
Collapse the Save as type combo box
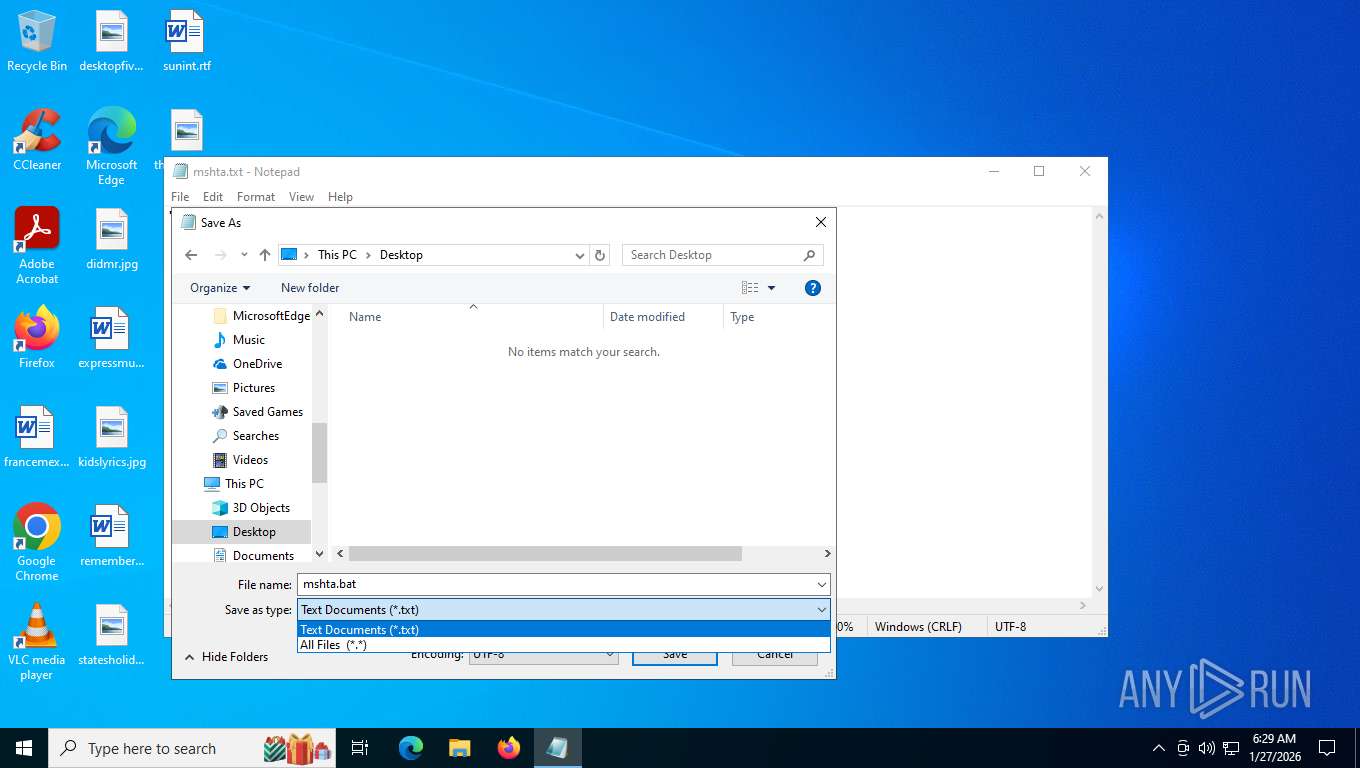821,610
